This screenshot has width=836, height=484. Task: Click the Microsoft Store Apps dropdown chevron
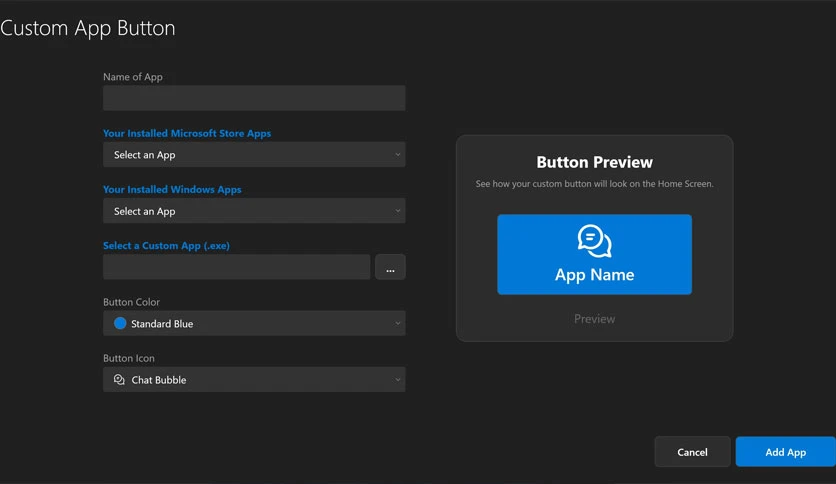397,155
